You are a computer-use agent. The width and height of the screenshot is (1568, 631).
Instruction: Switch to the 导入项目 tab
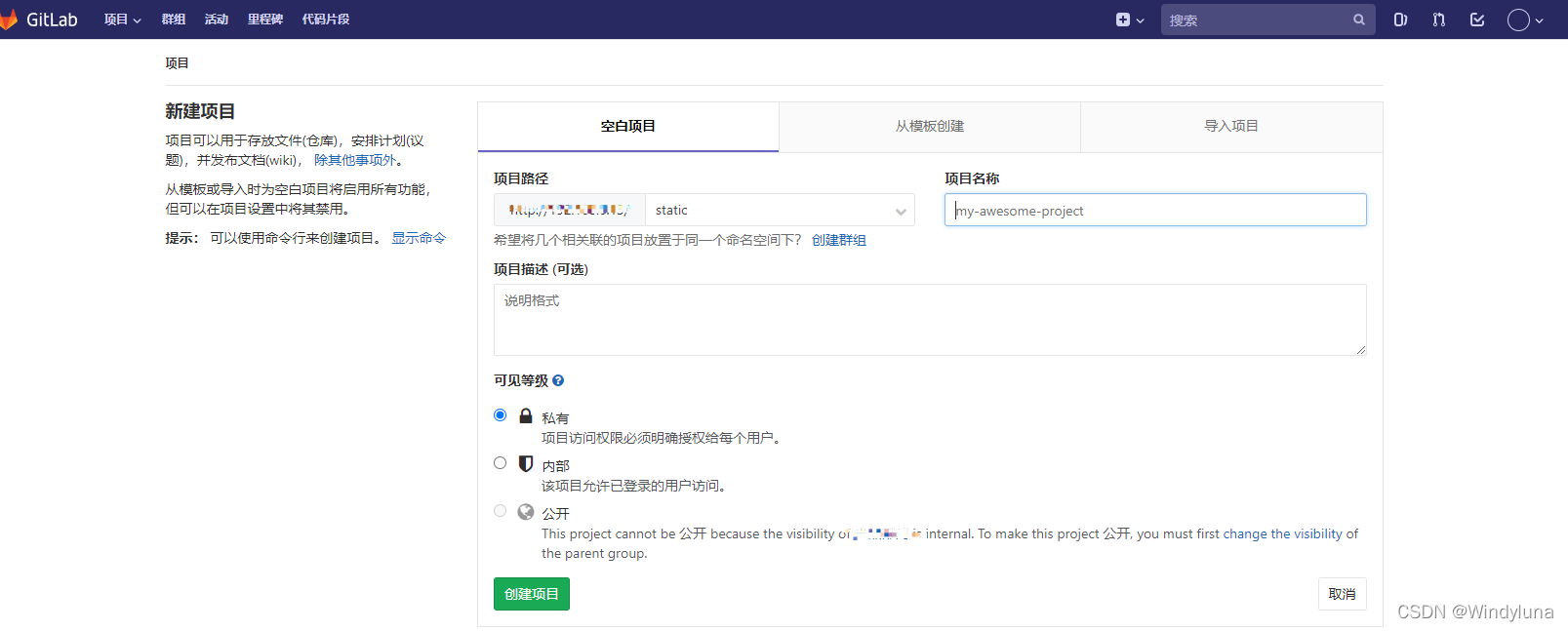(1231, 127)
